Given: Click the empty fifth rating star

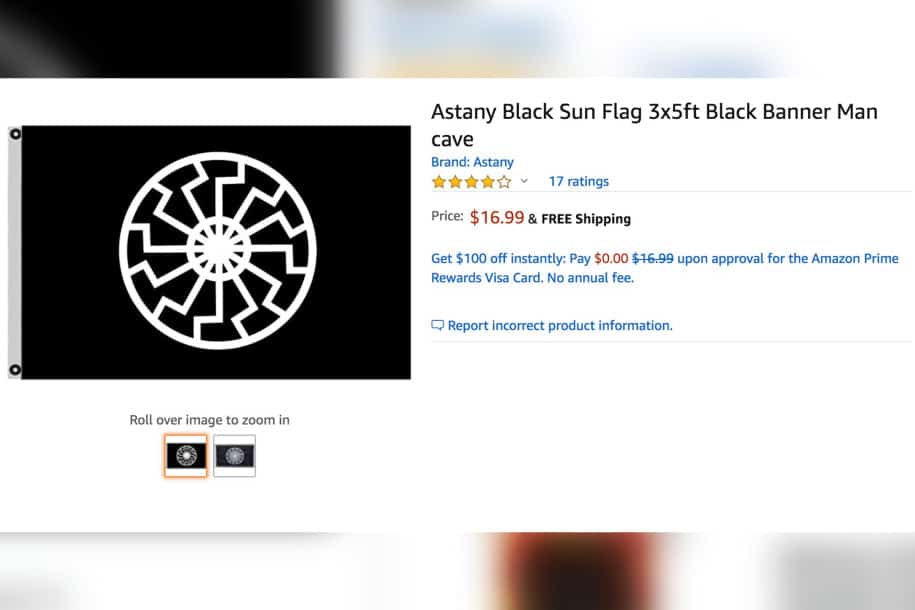Looking at the screenshot, I should click(x=504, y=182).
